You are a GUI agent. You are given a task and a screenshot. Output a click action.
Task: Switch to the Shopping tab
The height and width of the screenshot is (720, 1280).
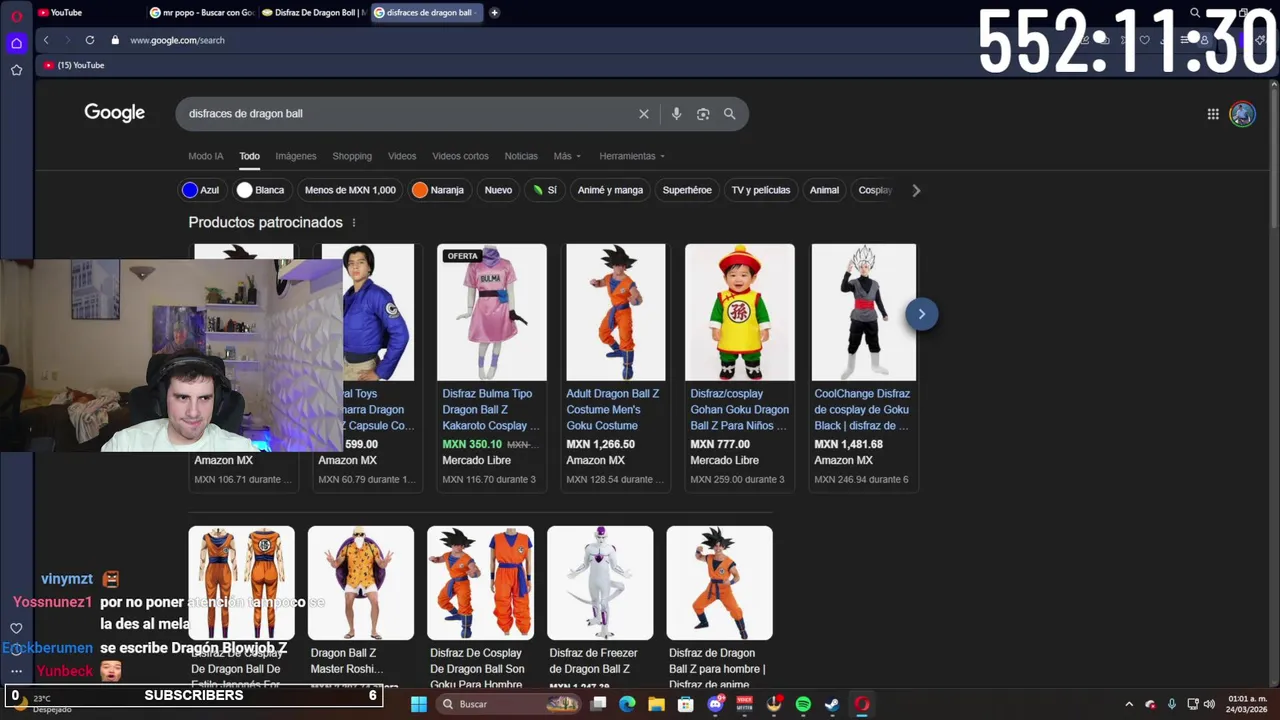(352, 156)
